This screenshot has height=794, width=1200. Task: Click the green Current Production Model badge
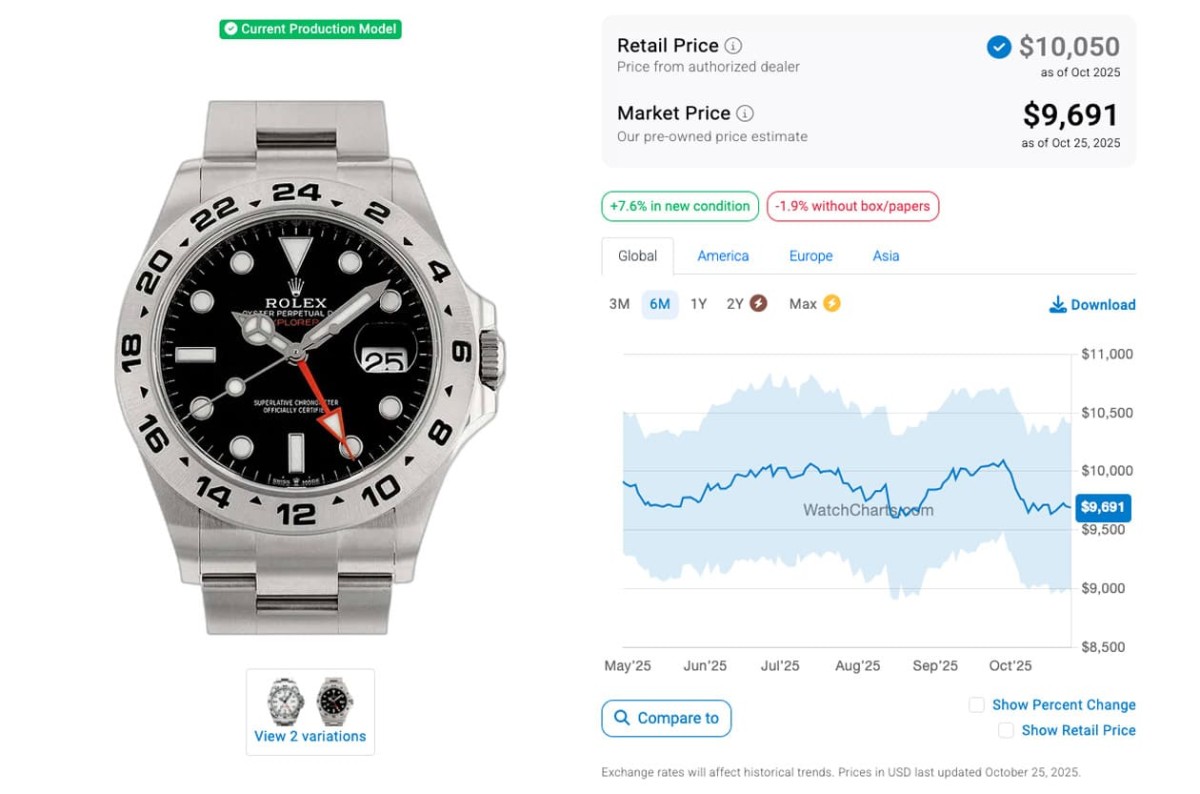310,29
